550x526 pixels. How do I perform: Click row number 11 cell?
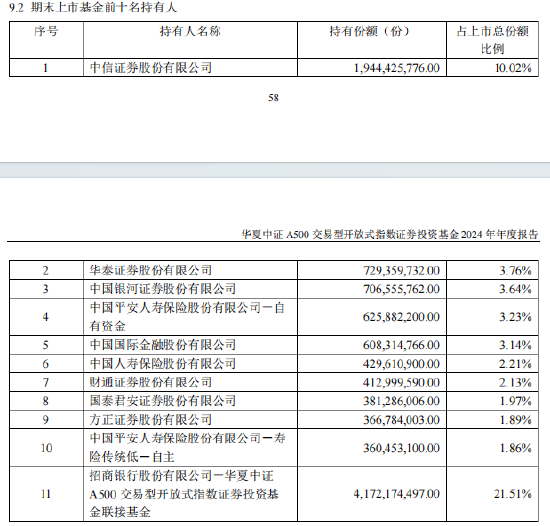46,494
